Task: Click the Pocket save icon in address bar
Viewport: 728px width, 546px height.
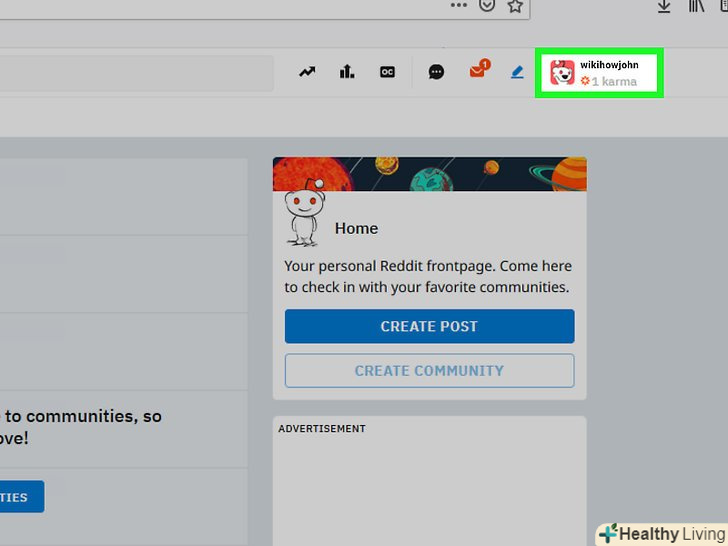Action: 487,5
